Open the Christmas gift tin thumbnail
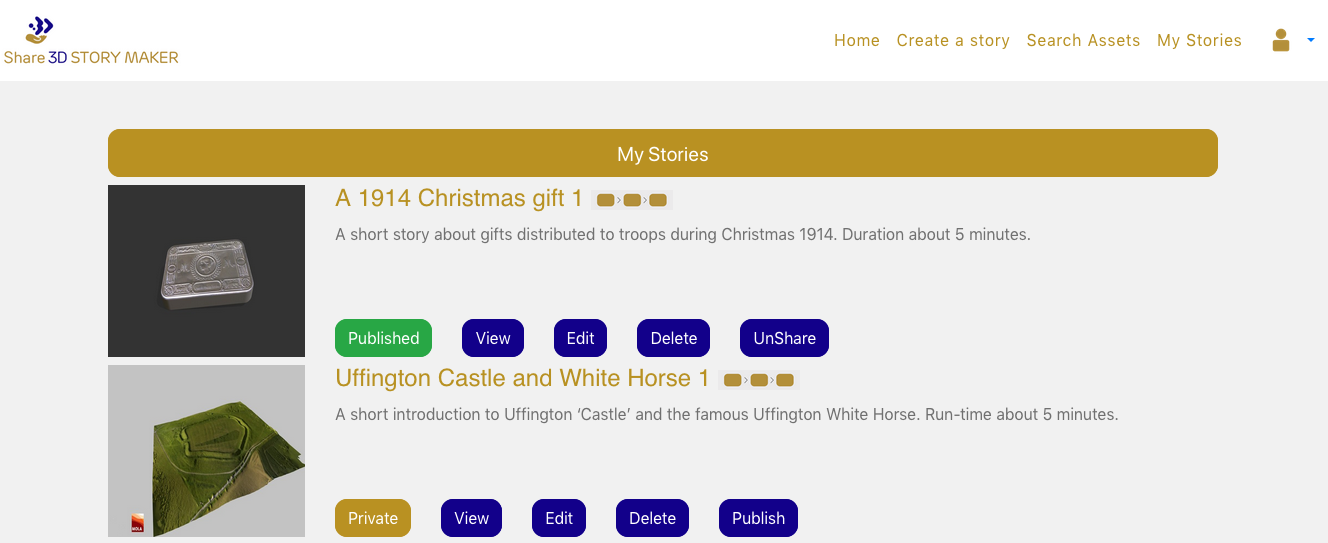Screen dimensions: 1328x543 pyautogui.click(x=206, y=271)
